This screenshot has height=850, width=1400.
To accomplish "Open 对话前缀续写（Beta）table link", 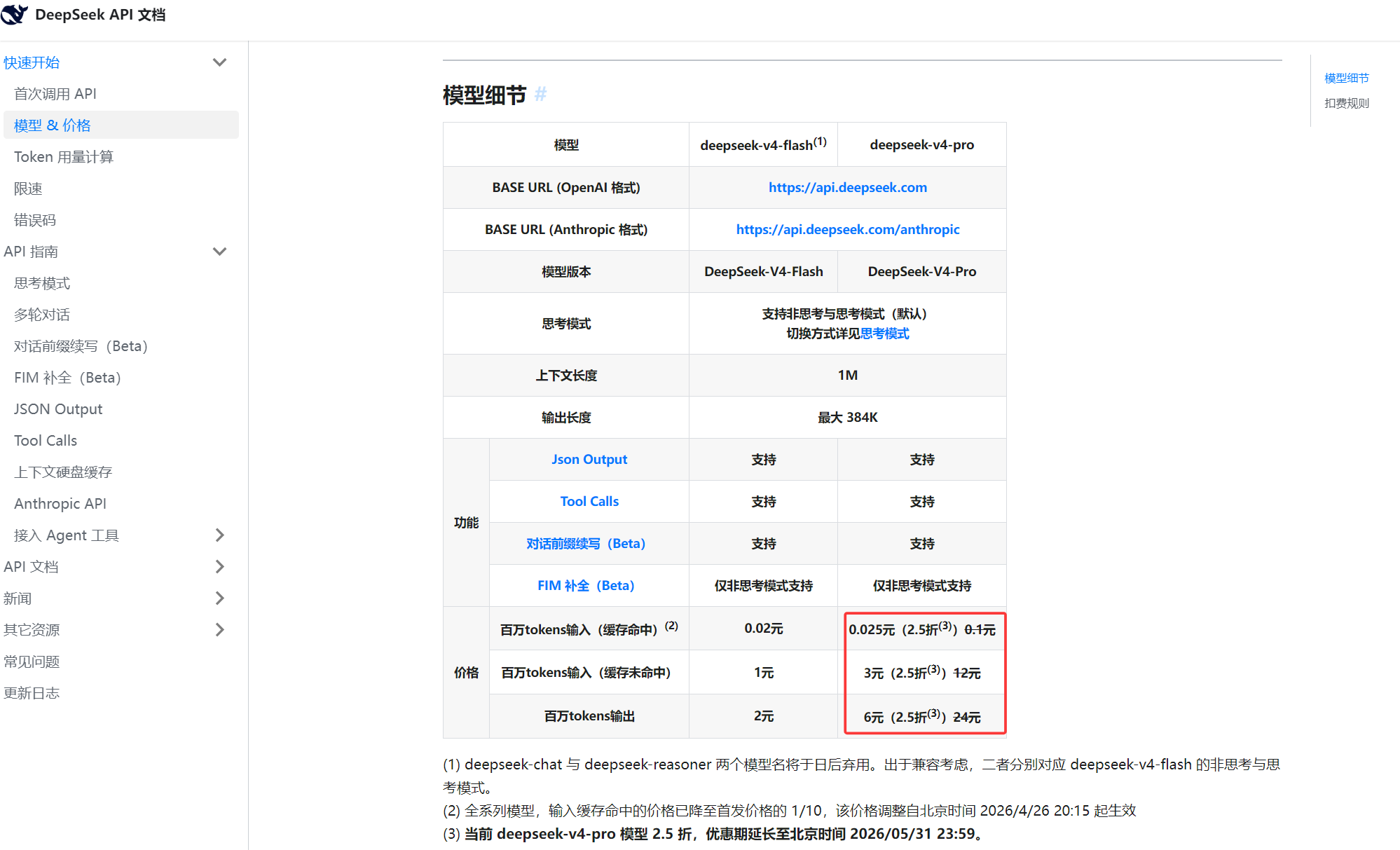I will click(x=586, y=543).
